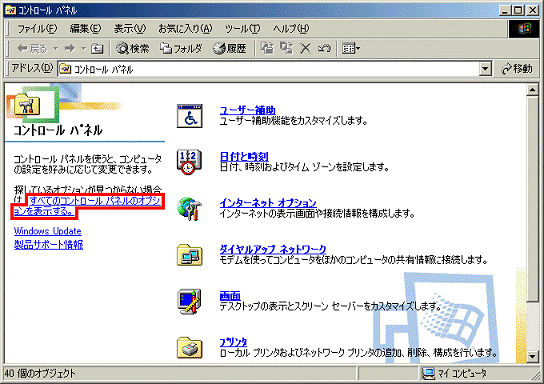Click the vertical scrollbar thumb
The image size is (544, 384).
point(532,199)
